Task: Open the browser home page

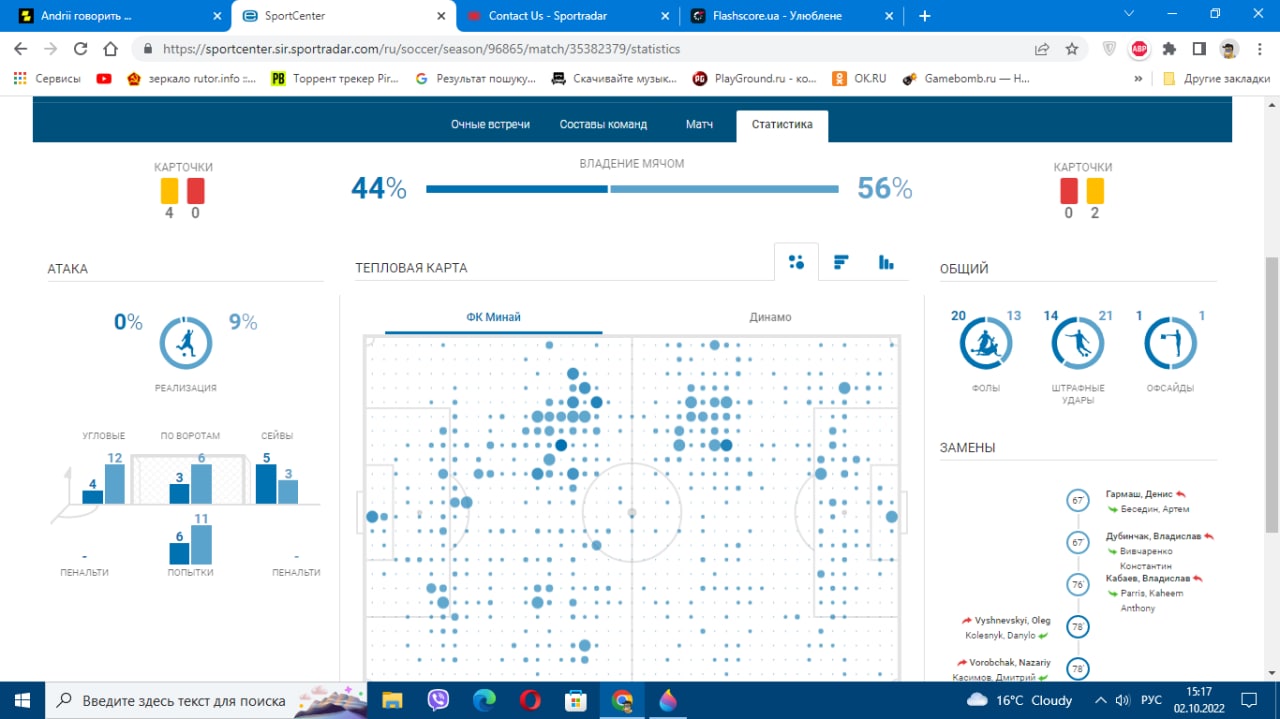Action: coord(112,49)
